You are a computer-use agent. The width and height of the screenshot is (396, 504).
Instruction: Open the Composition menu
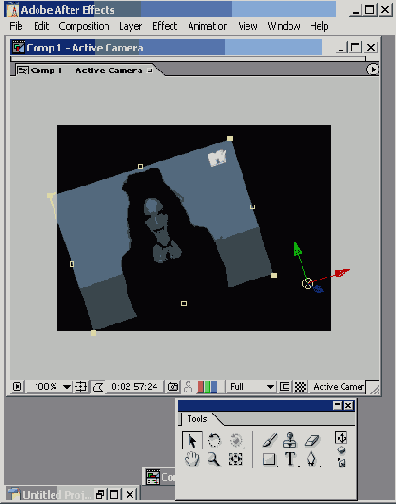coord(84,26)
